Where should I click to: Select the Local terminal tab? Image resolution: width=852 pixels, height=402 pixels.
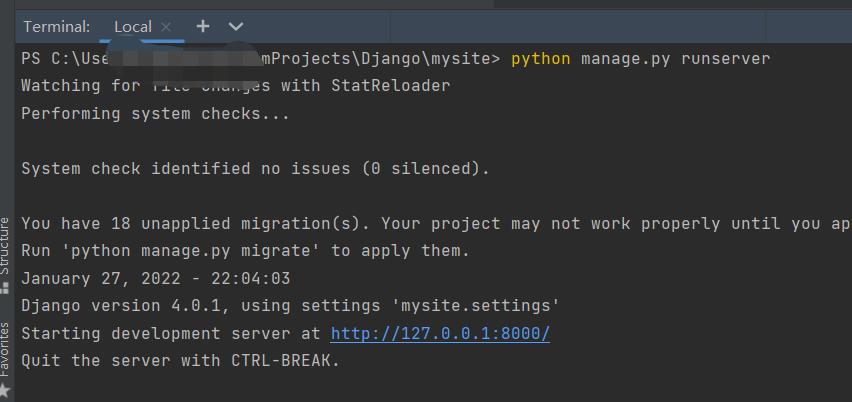132,26
